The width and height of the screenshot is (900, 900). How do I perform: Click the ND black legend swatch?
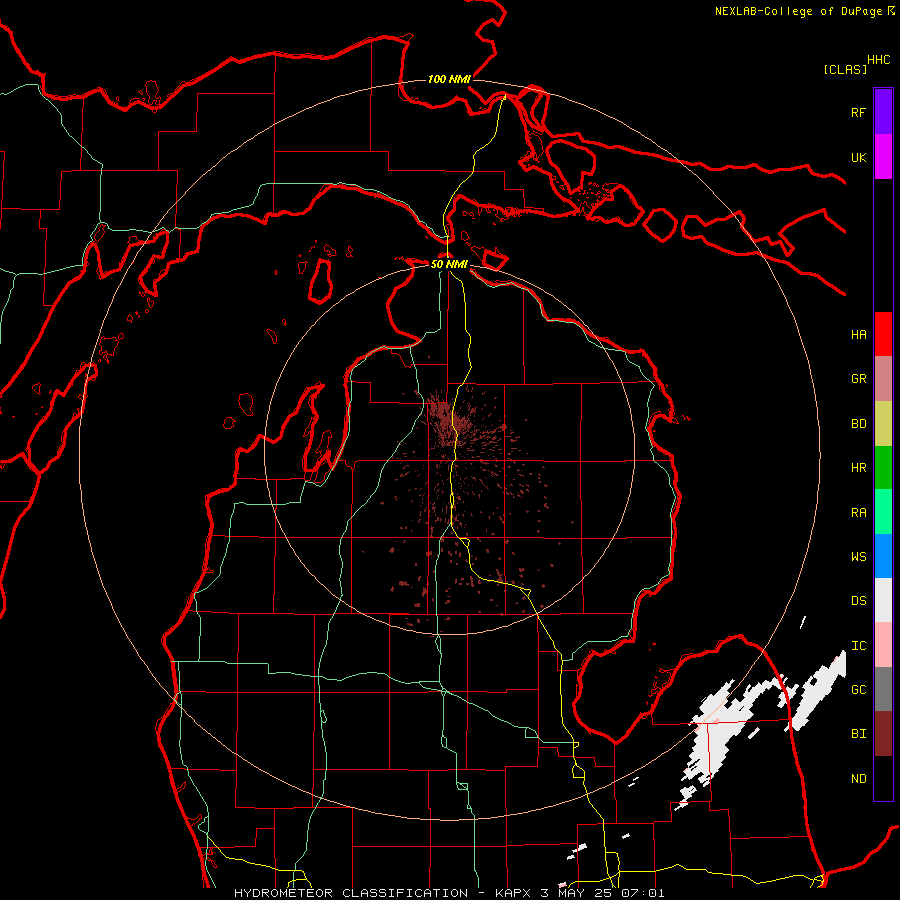(x=883, y=778)
